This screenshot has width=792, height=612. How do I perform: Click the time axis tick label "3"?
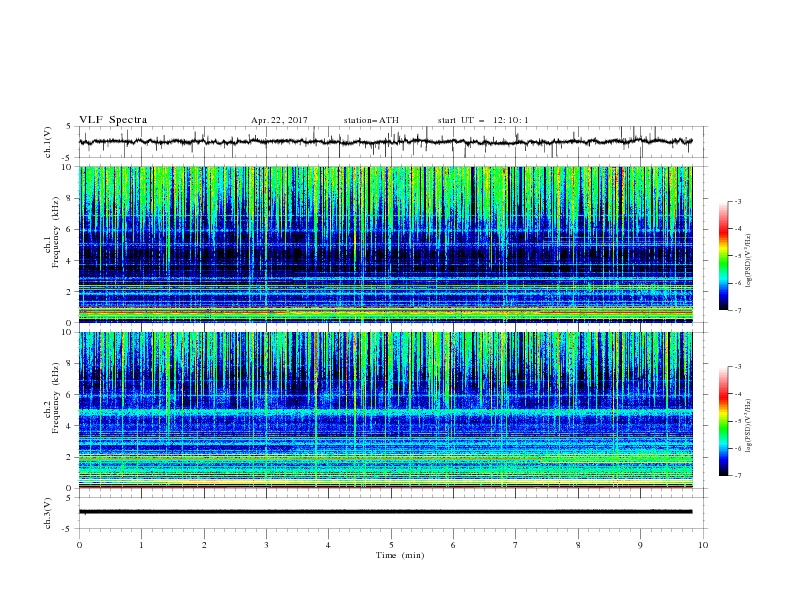pyautogui.click(x=266, y=545)
